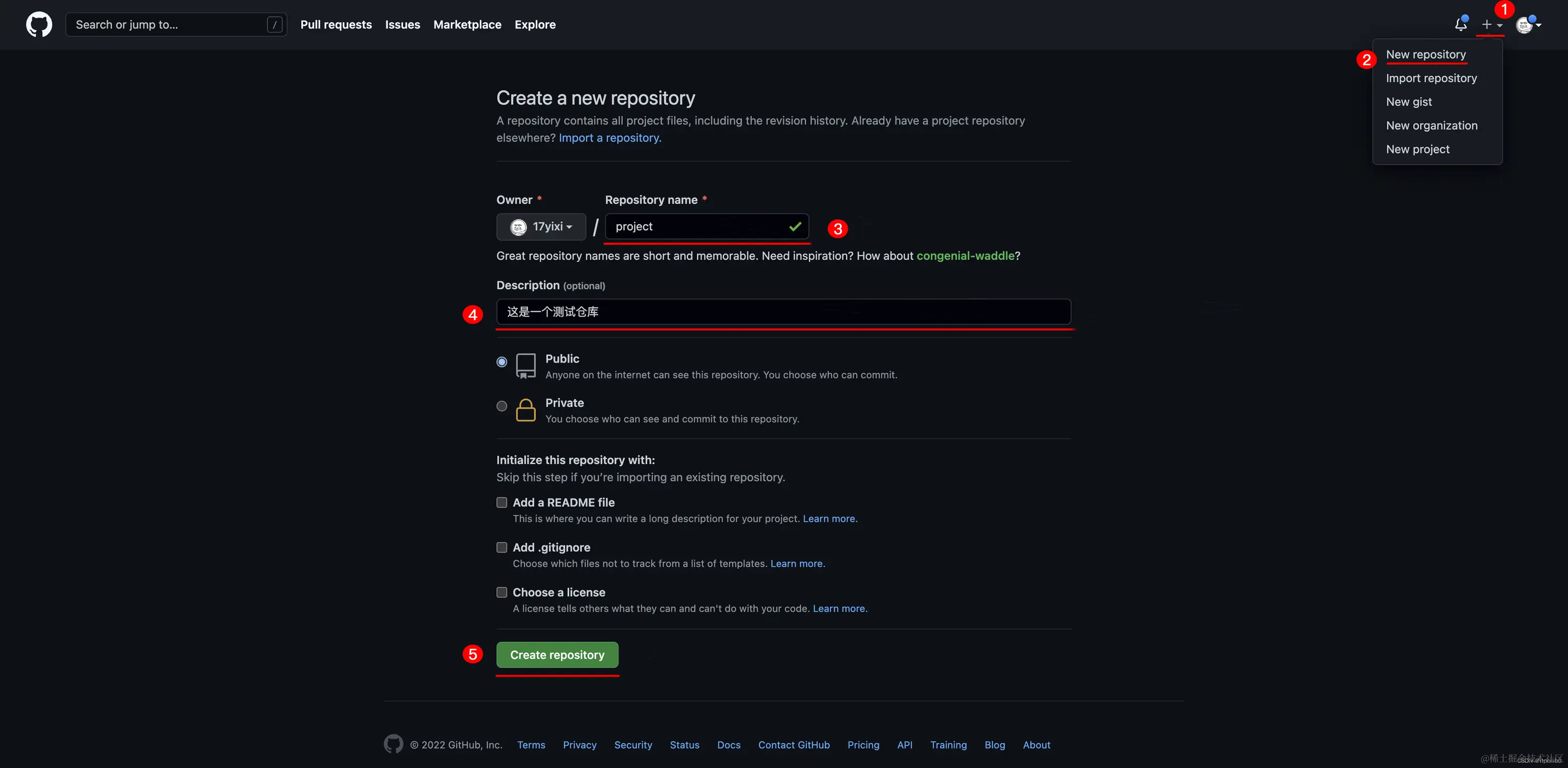Use the congenial-waddle name suggestion
This screenshot has width=1568, height=768.
[965, 256]
